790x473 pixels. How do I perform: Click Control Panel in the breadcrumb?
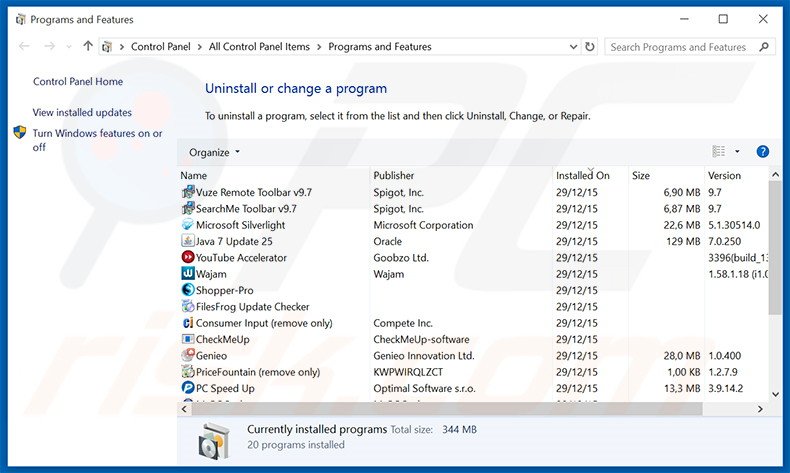pyautogui.click(x=161, y=47)
